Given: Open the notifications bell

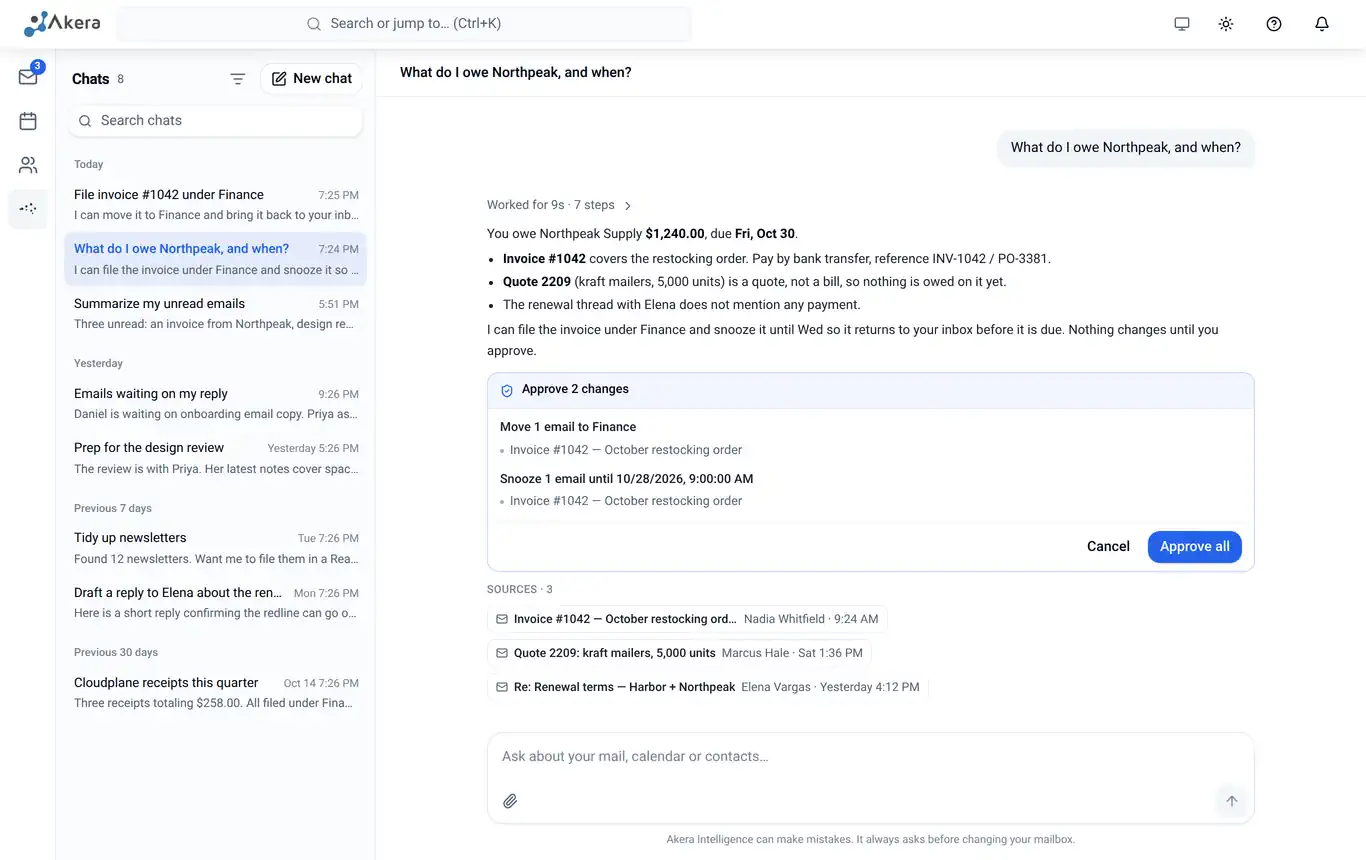Looking at the screenshot, I should pos(1322,24).
